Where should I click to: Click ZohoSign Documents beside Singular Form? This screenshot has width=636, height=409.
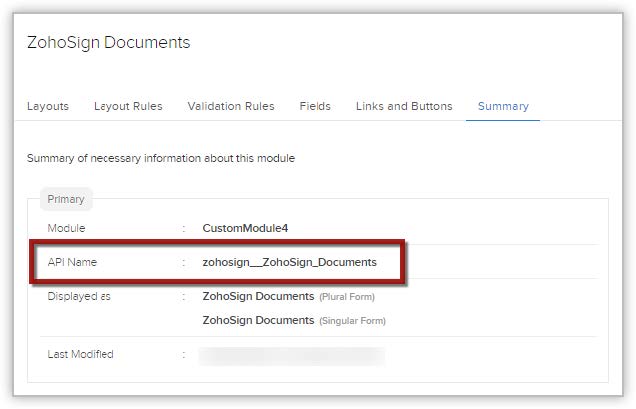point(258,320)
